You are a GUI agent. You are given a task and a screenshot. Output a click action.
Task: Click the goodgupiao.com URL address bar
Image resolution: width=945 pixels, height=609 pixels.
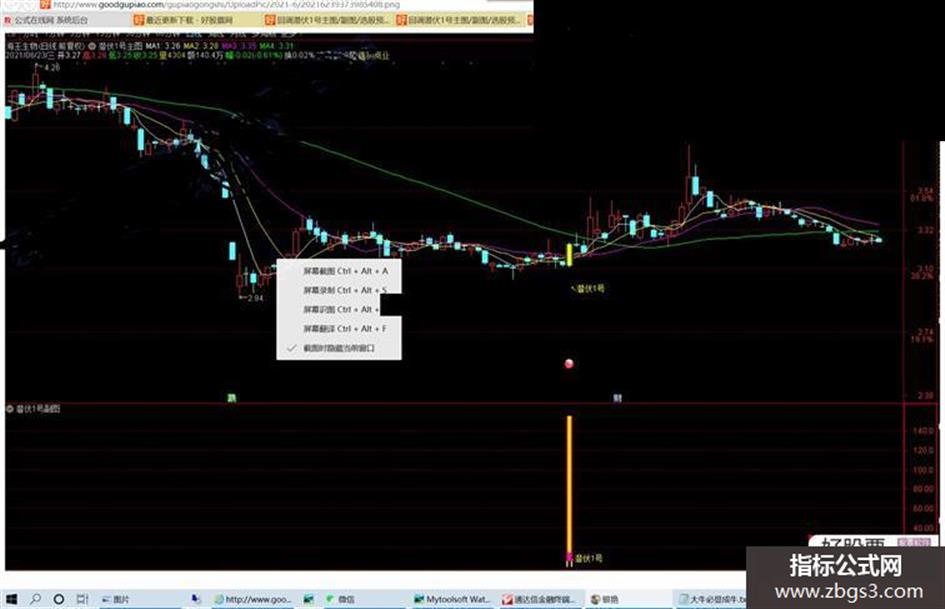[226, 4]
